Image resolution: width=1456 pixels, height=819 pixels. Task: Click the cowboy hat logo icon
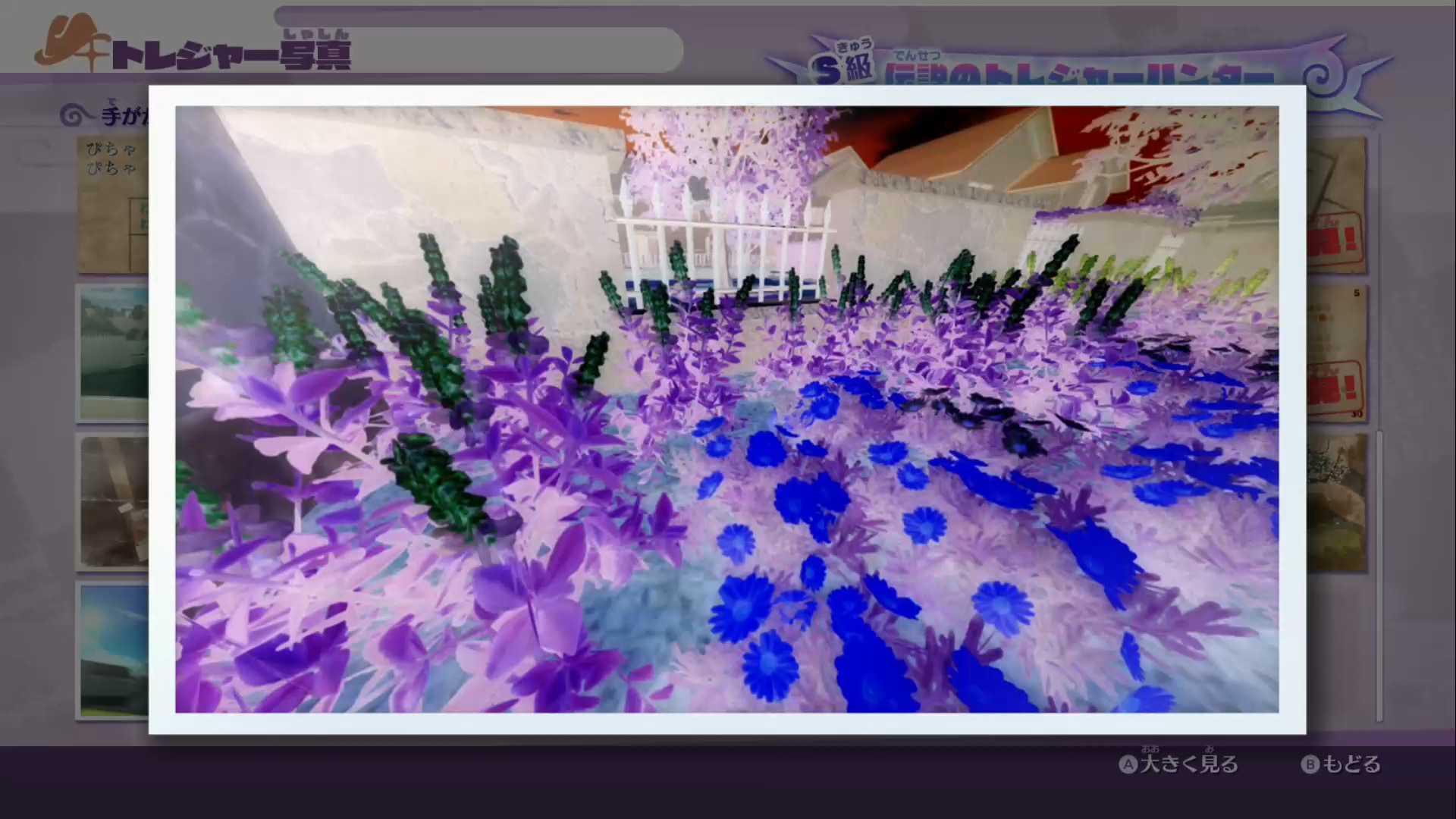coord(73,43)
